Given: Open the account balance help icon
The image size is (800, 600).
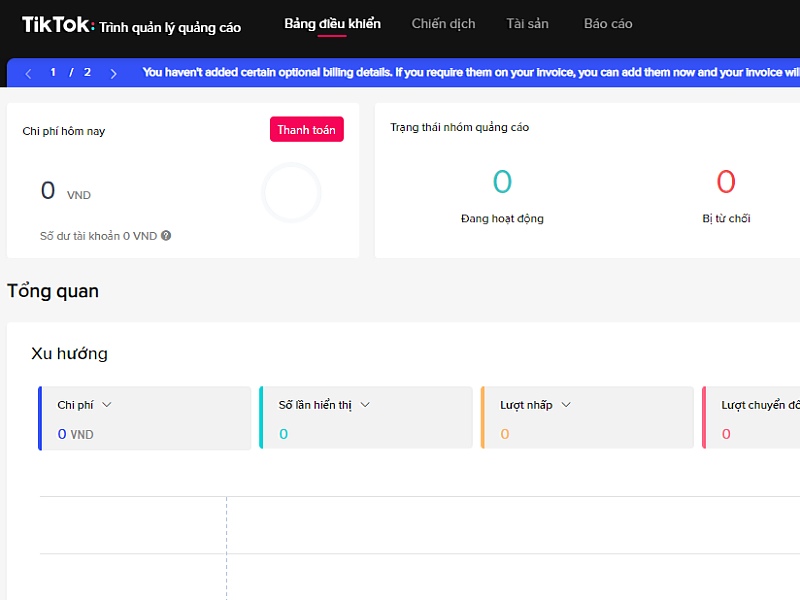Looking at the screenshot, I should pos(166,236).
